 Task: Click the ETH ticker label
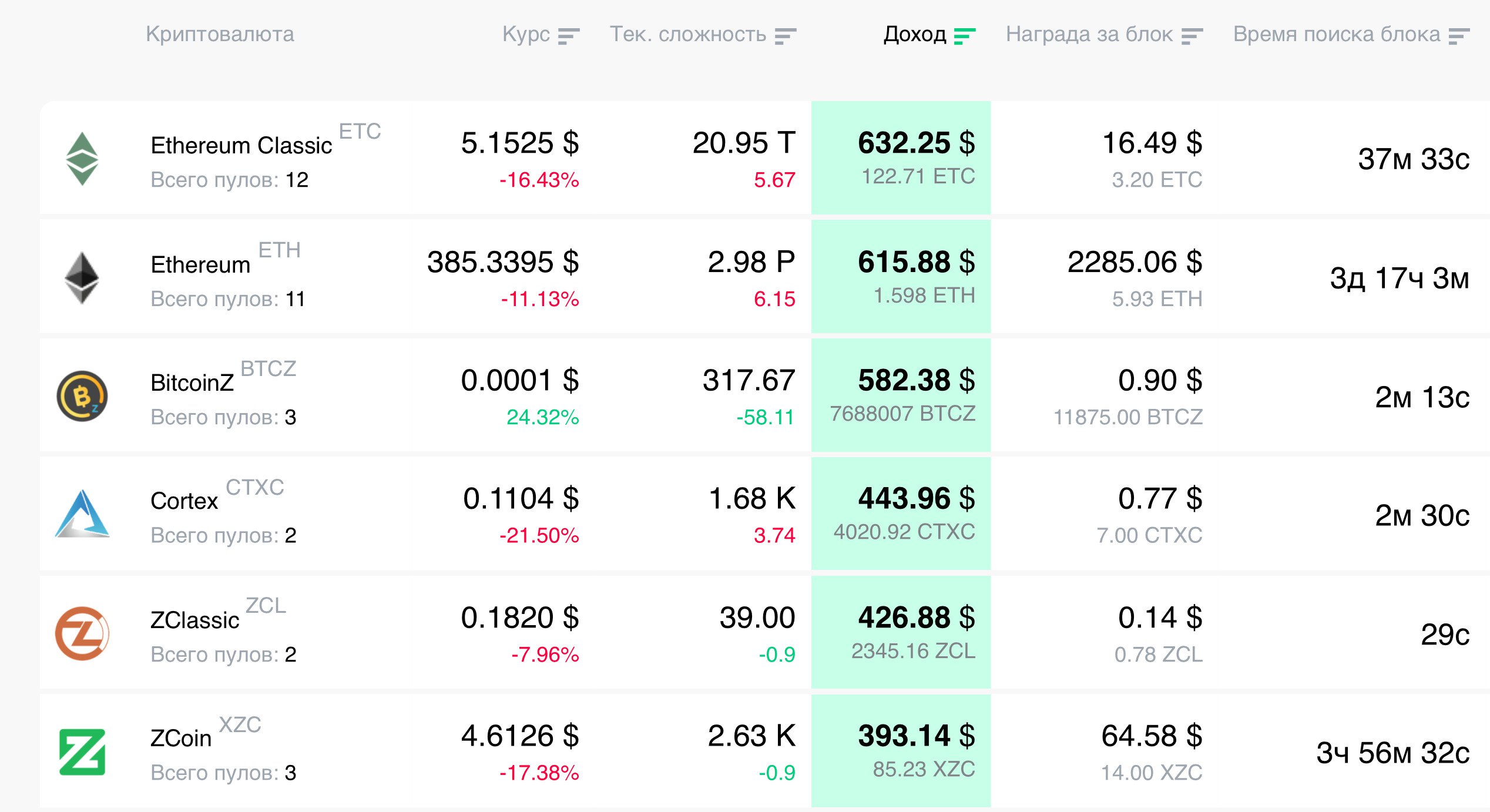click(x=280, y=250)
